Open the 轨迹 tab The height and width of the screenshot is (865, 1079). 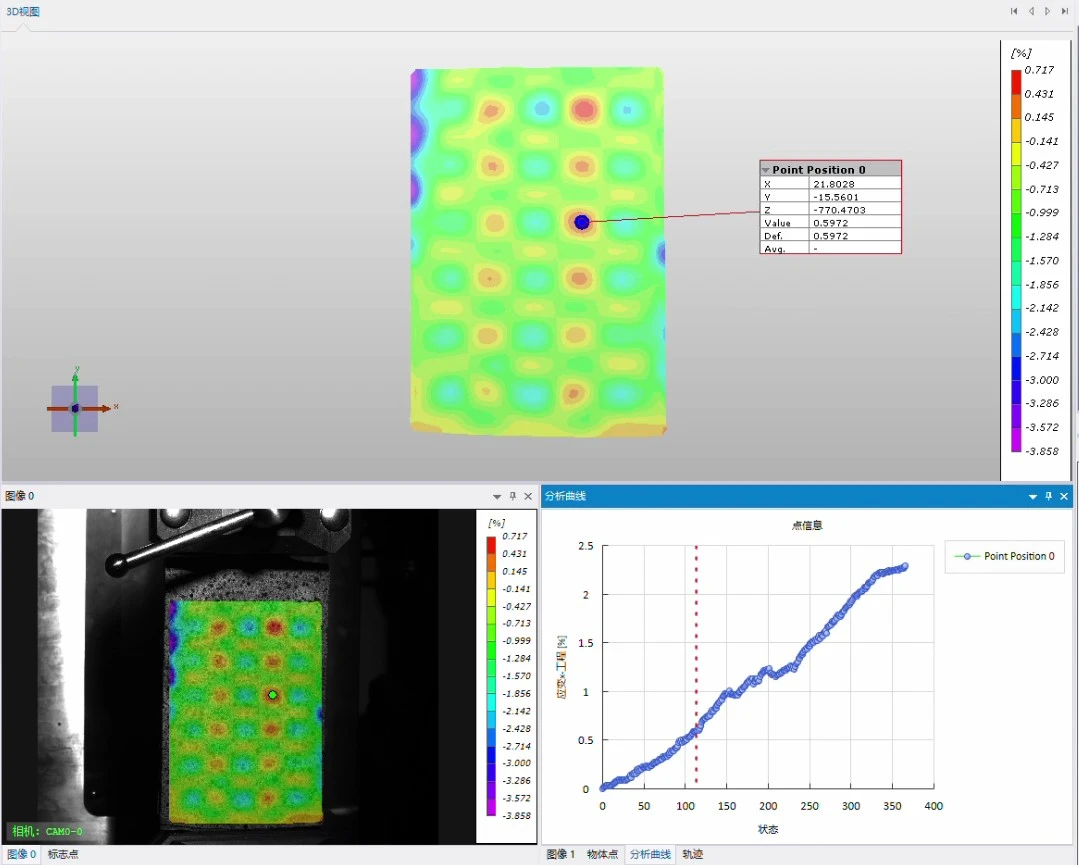pyautogui.click(x=692, y=854)
